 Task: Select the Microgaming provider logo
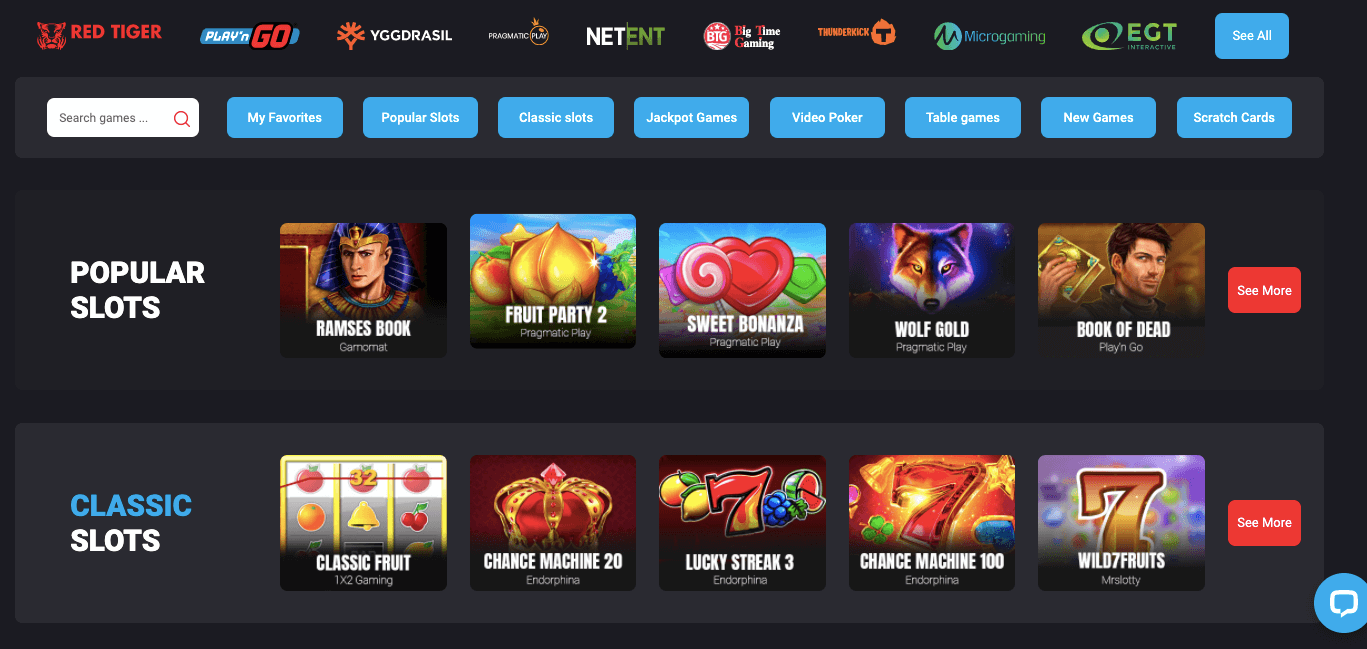pos(989,37)
